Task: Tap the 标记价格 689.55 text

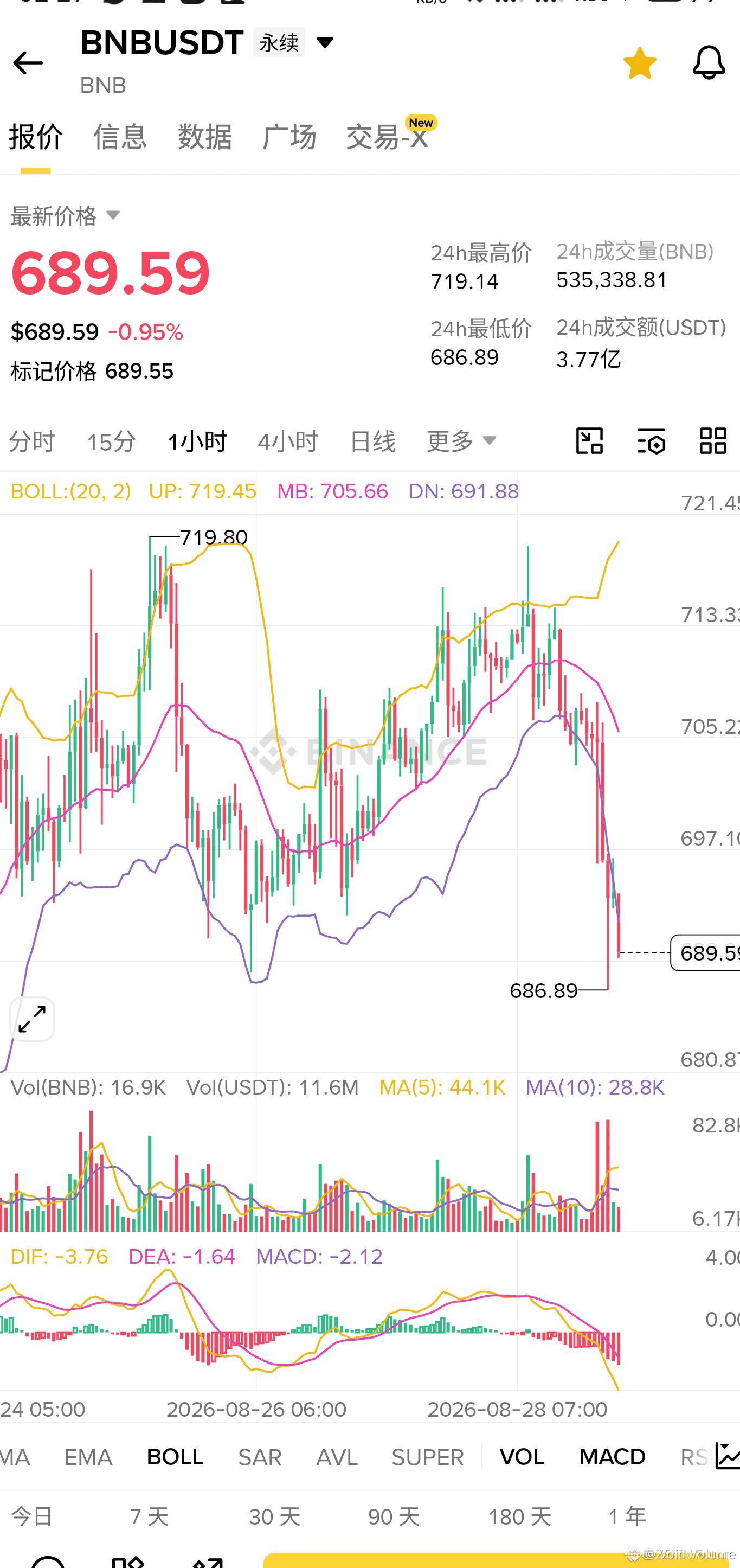Action: [92, 372]
